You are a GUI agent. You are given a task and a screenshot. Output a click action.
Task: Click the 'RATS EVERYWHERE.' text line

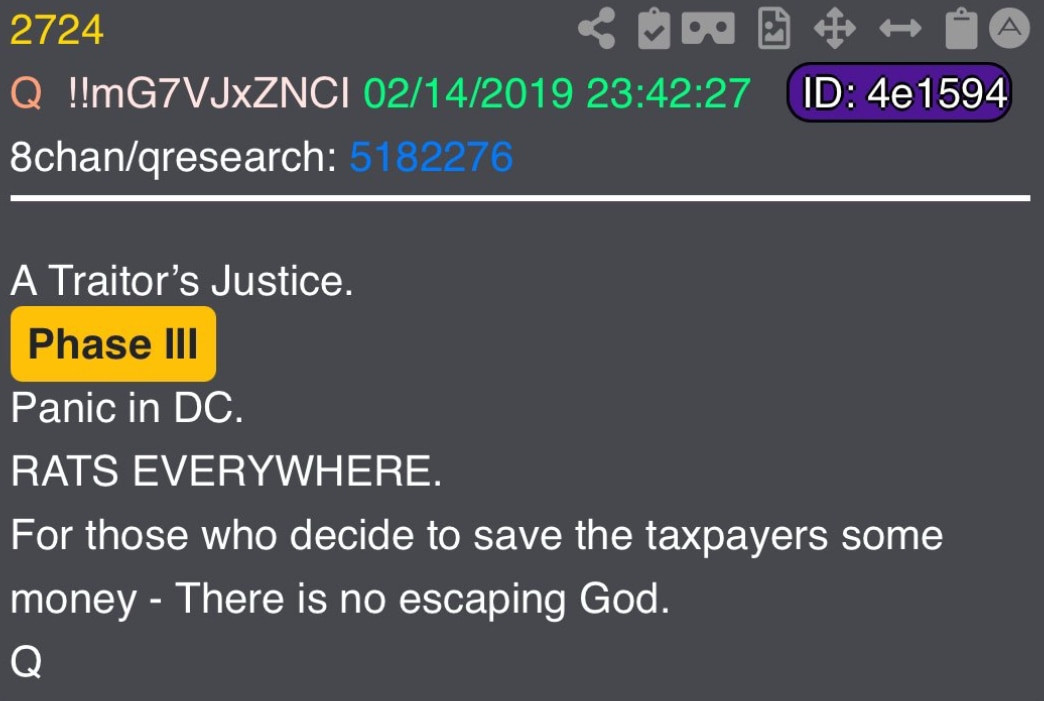(x=226, y=471)
